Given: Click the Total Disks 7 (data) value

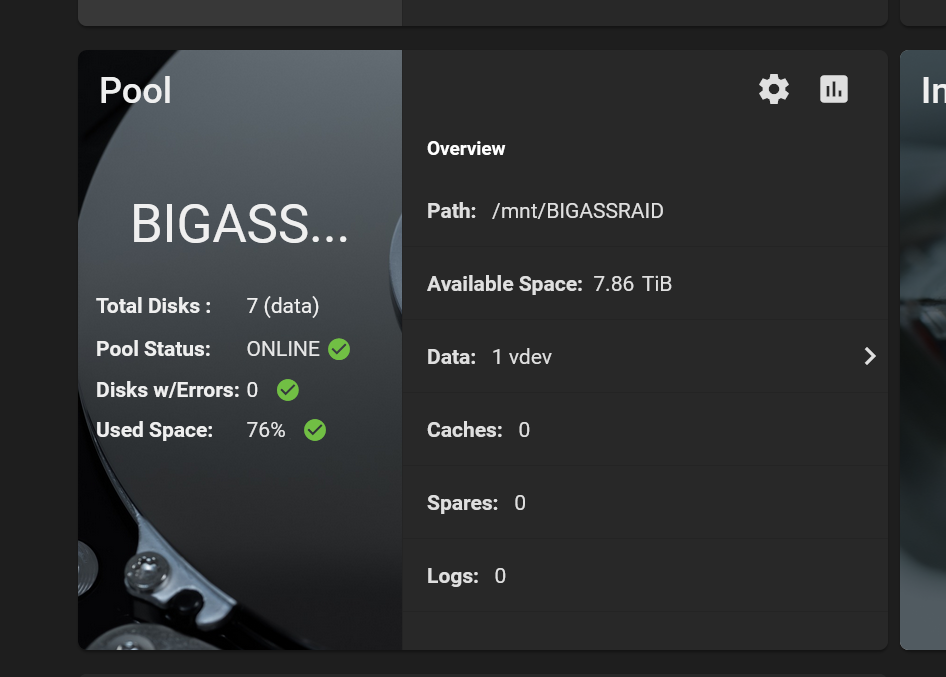Looking at the screenshot, I should click(x=282, y=306).
